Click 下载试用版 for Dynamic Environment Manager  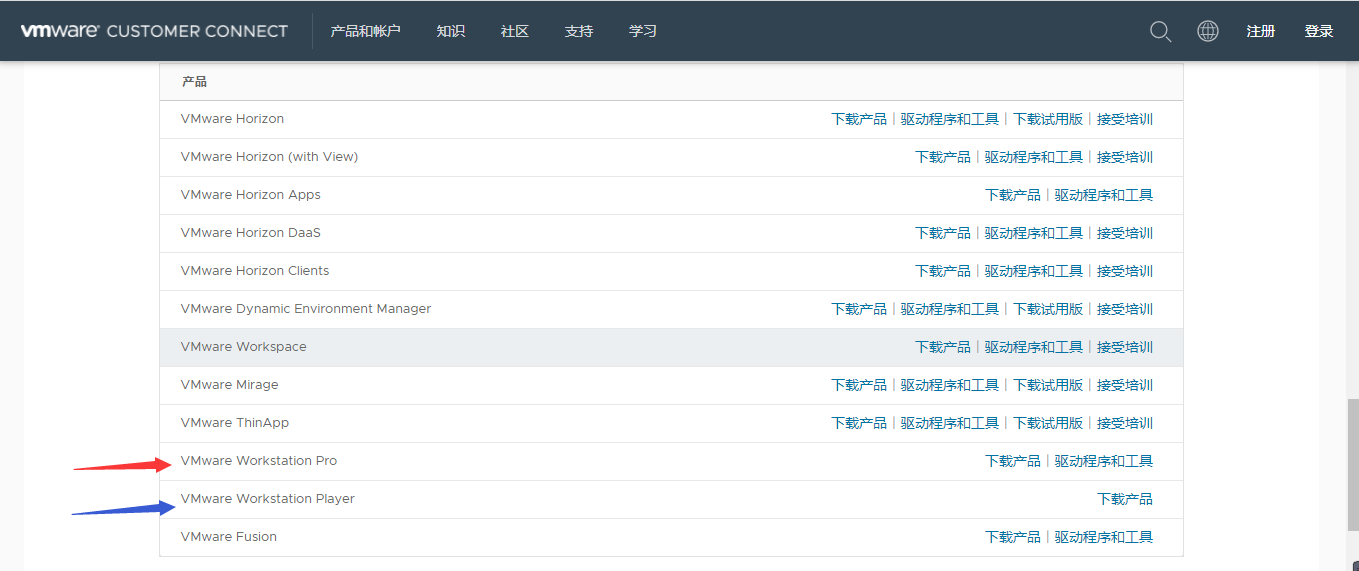click(1048, 309)
